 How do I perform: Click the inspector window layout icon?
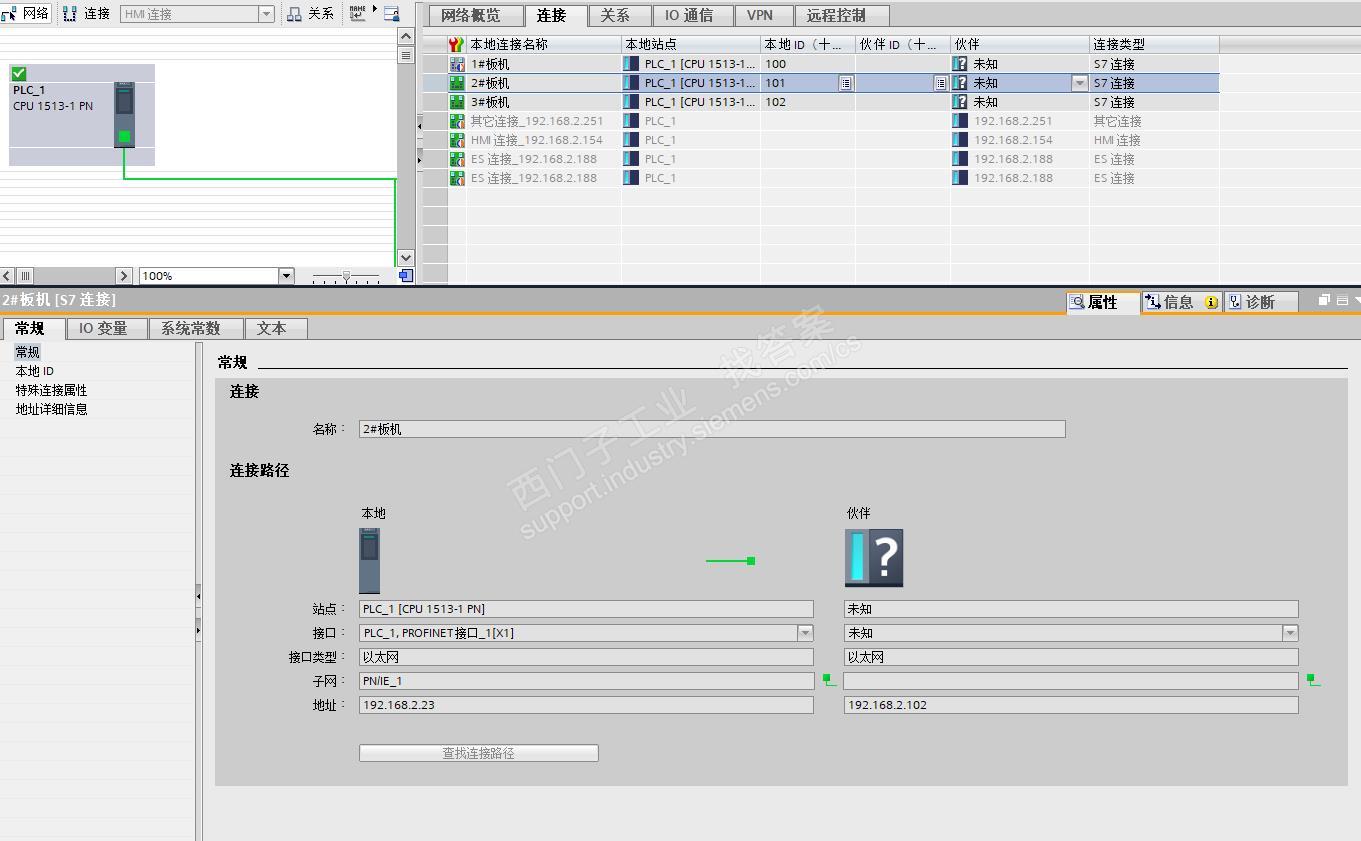point(1342,300)
